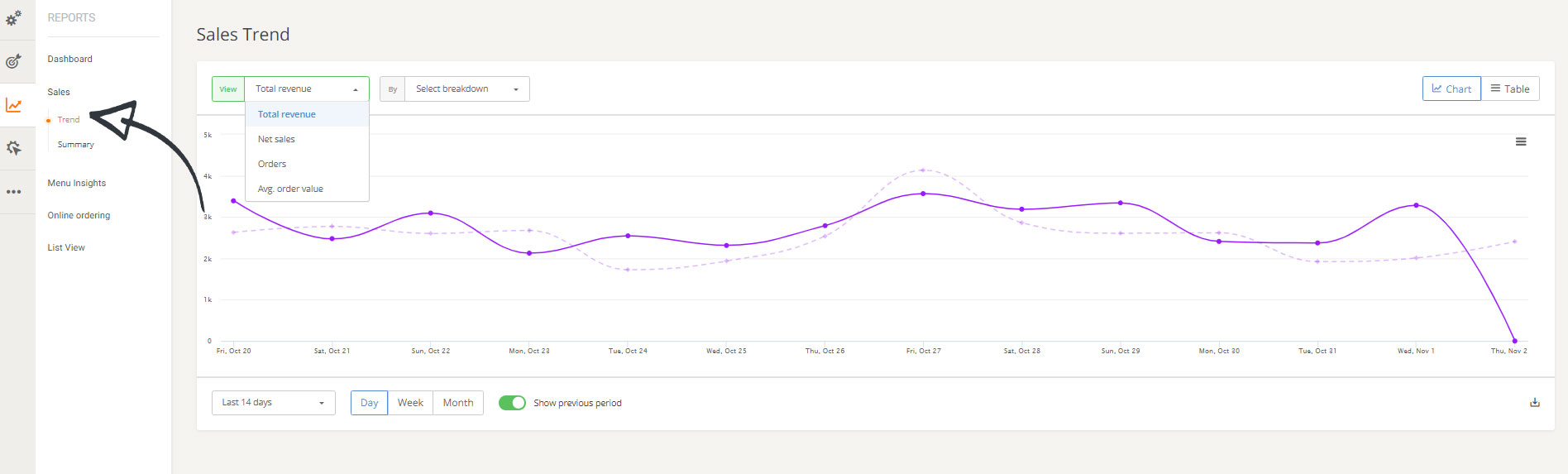Choose Net sales from view list
Screen dimensions: 1568x474
[x=276, y=139]
